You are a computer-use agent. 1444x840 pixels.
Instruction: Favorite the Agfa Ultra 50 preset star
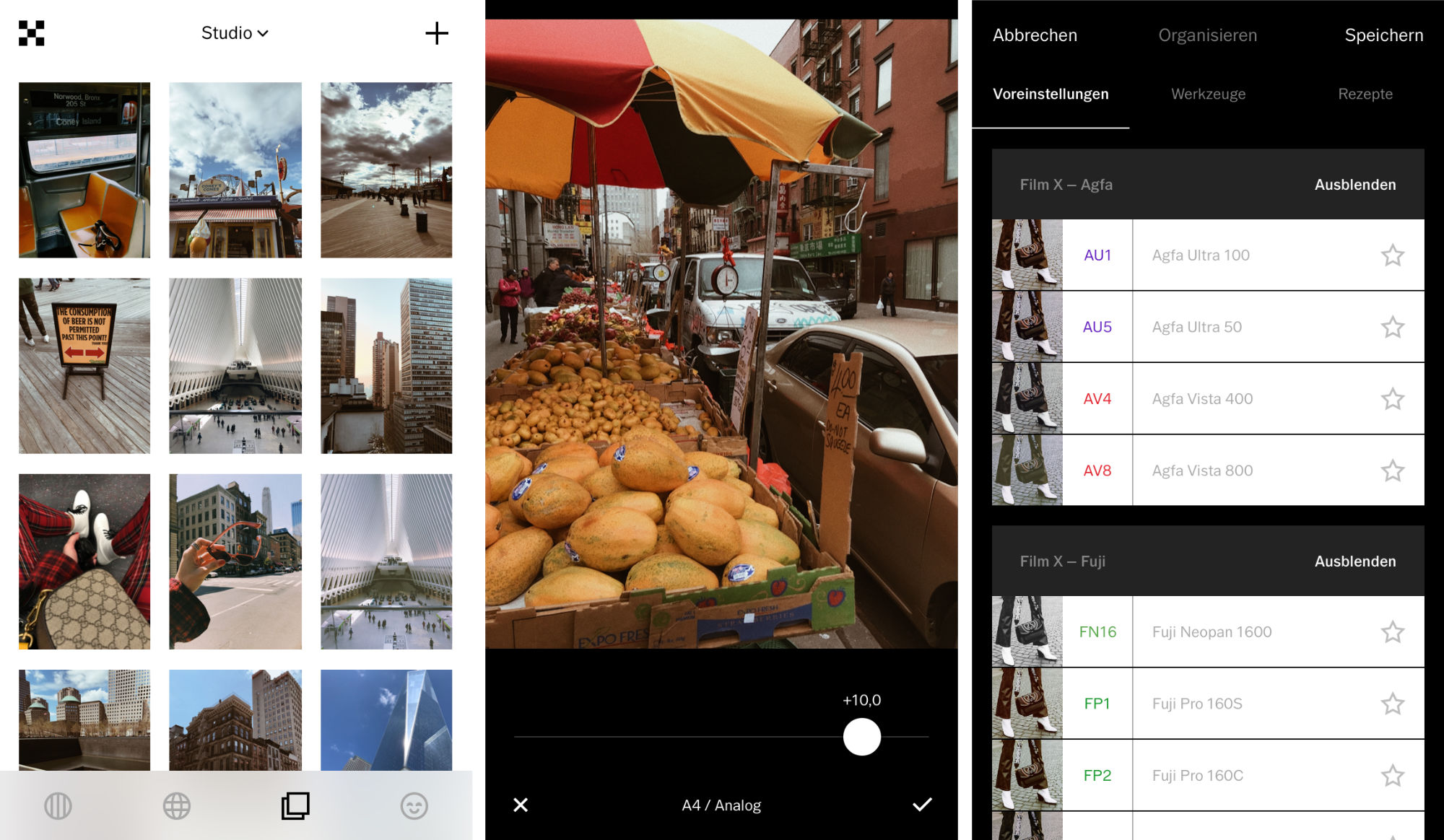click(1393, 327)
